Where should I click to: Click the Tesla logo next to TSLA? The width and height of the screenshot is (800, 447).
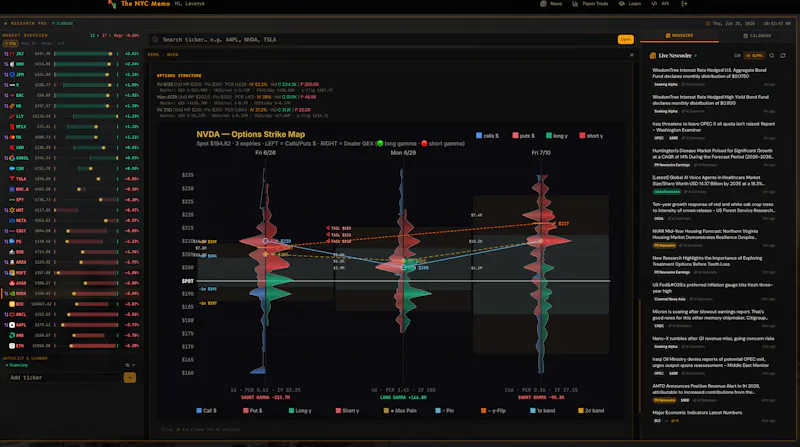(12, 179)
